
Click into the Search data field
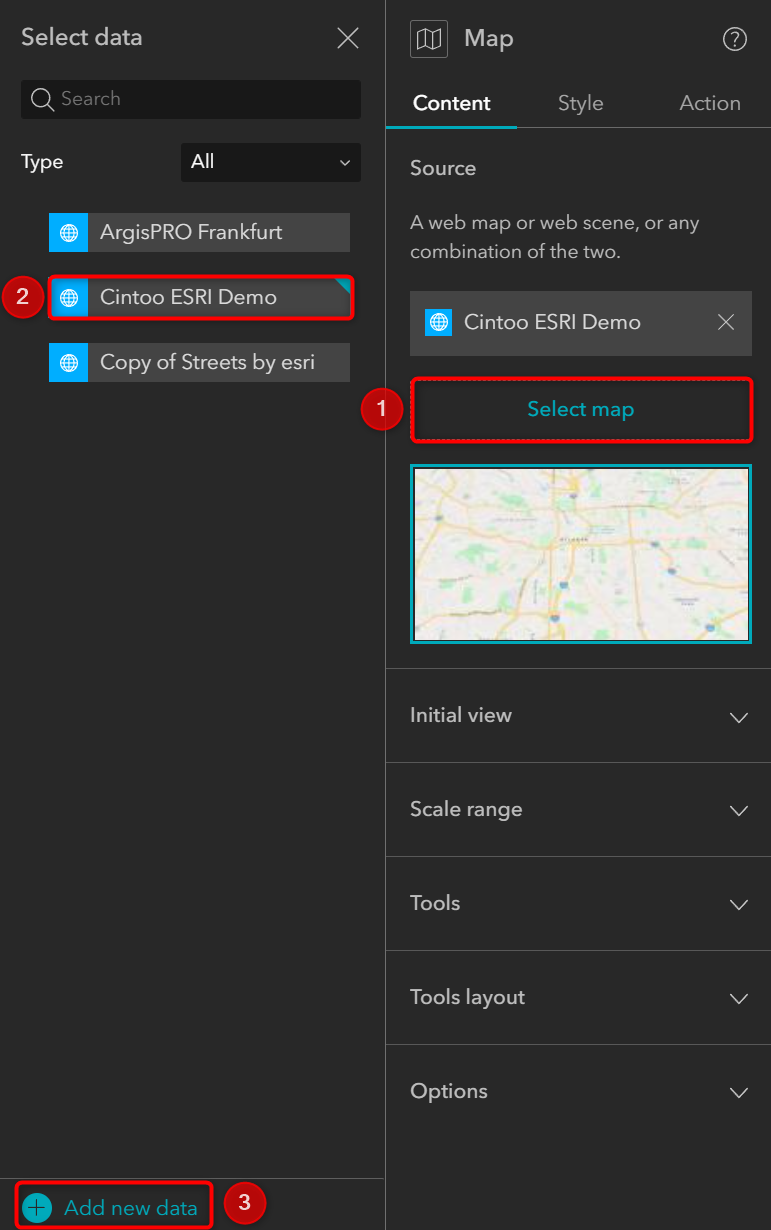click(x=191, y=99)
